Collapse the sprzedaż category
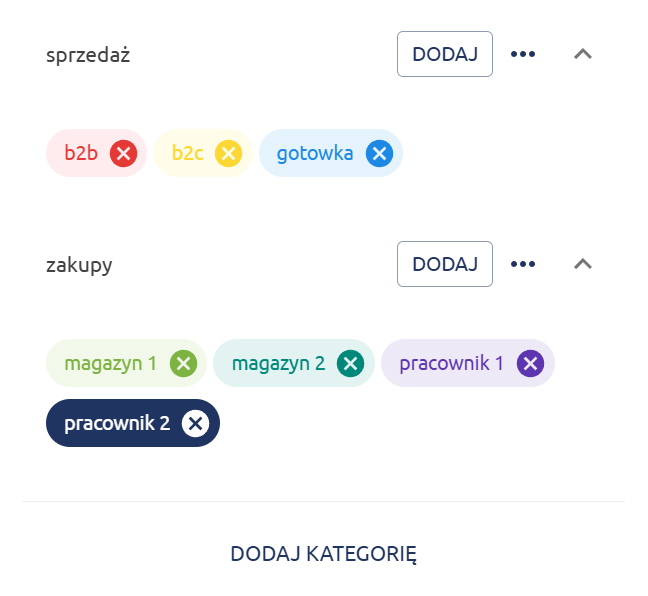This screenshot has width=648, height=596. pyautogui.click(x=583, y=54)
